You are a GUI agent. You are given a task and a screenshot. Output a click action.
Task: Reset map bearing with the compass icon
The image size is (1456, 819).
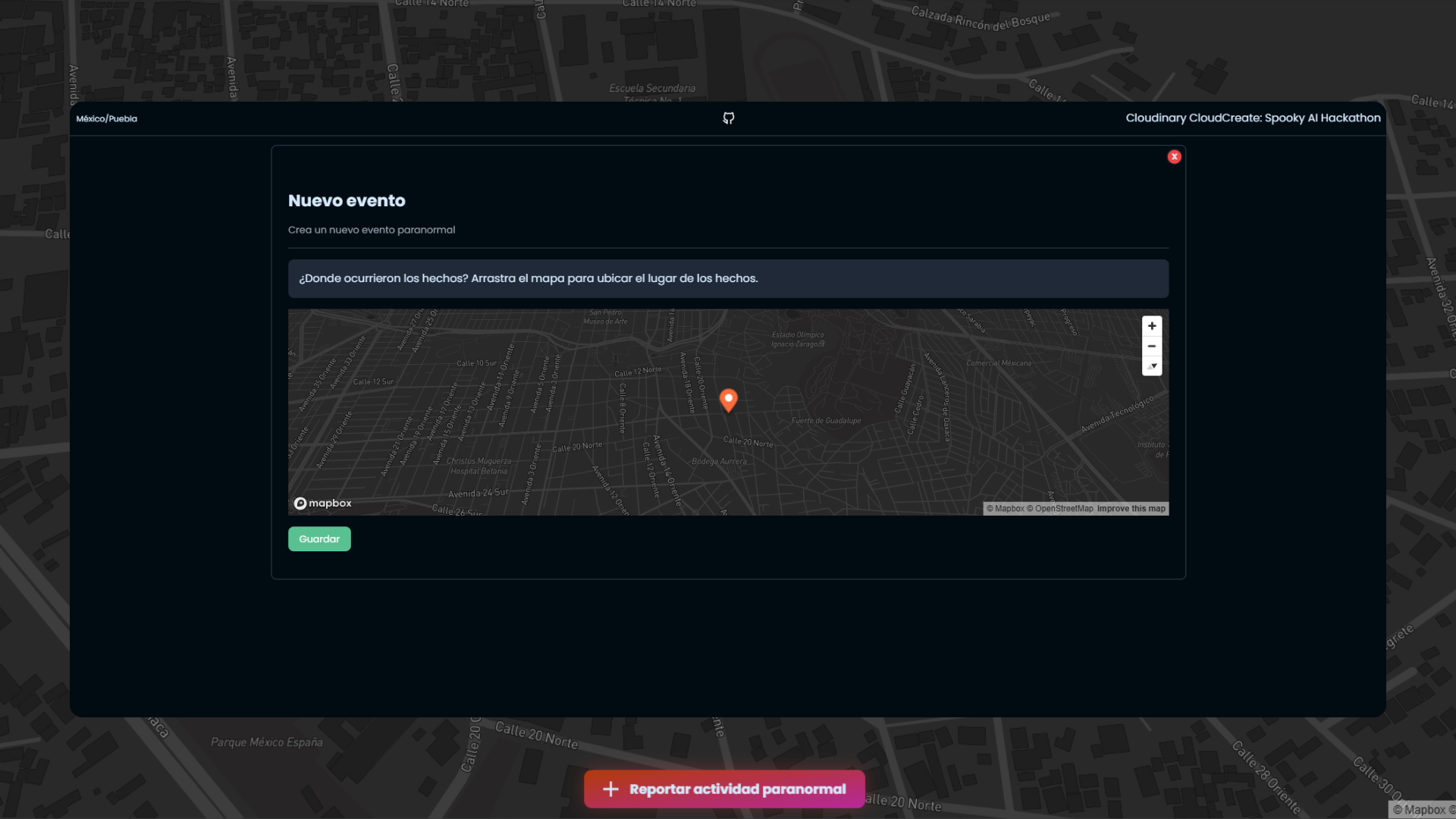[x=1152, y=366]
